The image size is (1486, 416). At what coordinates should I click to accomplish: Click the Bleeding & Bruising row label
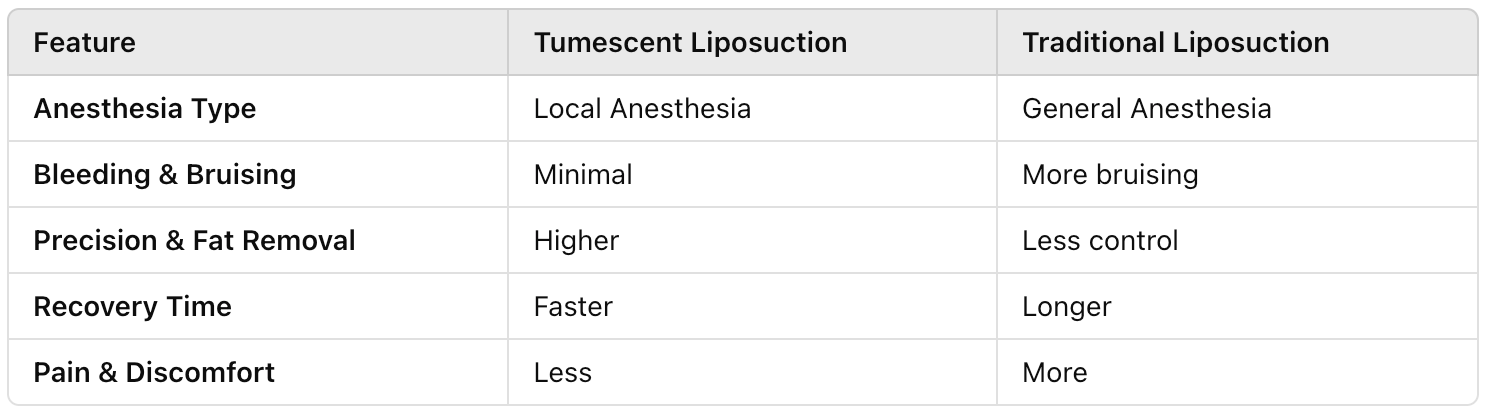pyautogui.click(x=165, y=174)
